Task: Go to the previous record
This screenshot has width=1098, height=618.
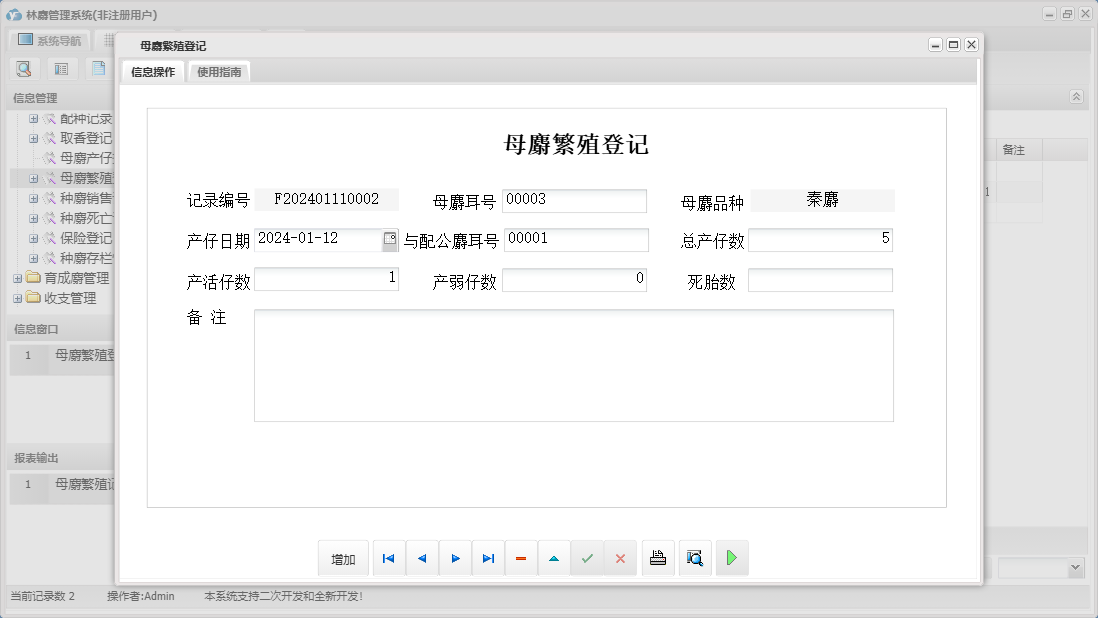Action: pos(421,559)
